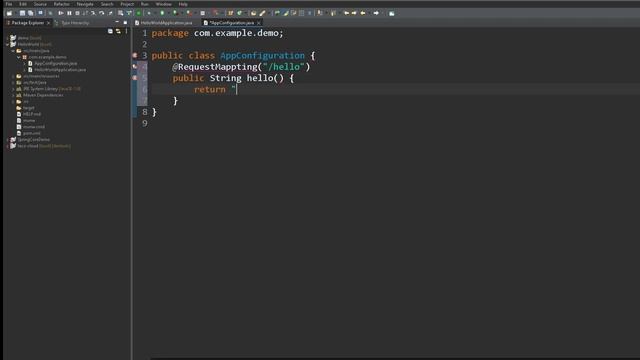Click the Run with Coverage icon

[175, 13]
